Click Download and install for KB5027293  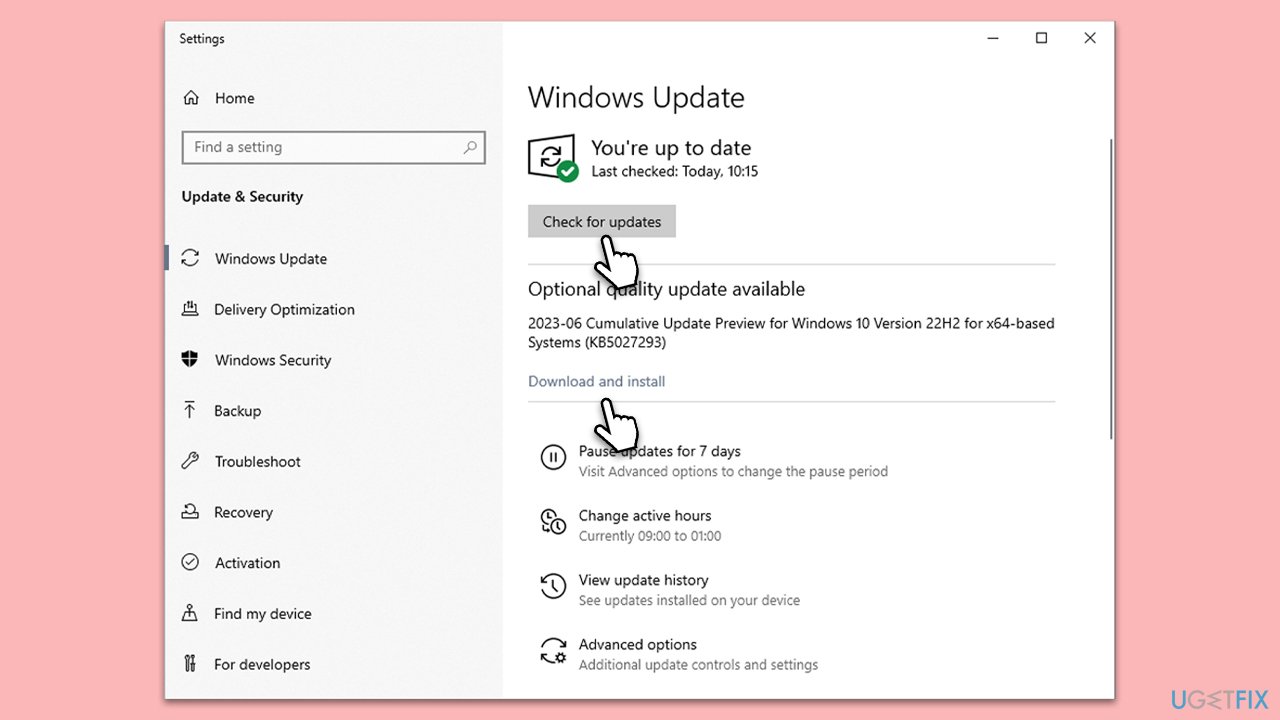596,381
